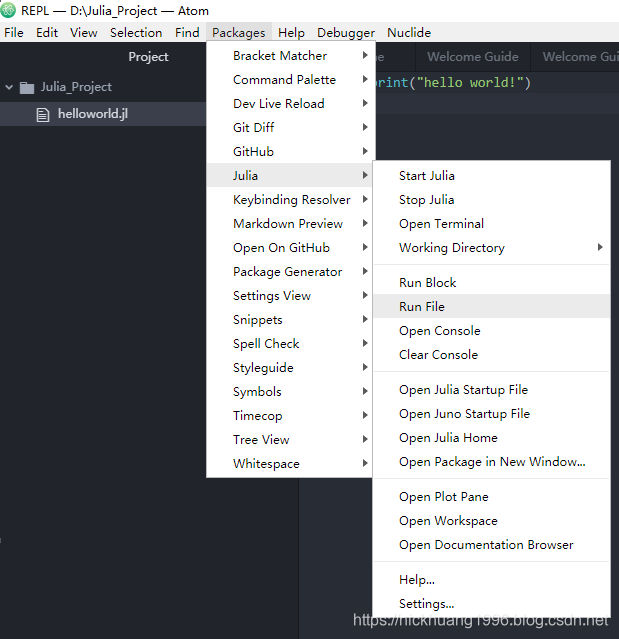Click the Atom app icon in title bar
This screenshot has width=619, height=639.
pyautogui.click(x=8, y=10)
